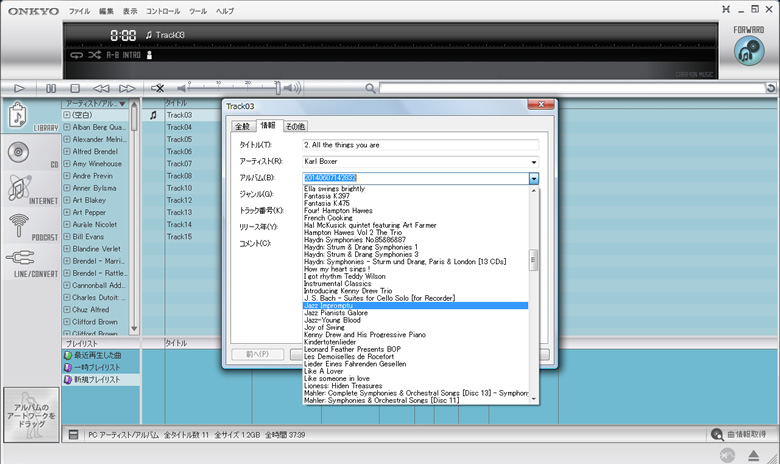The height and width of the screenshot is (464, 780).
Task: Click the eject icon at bottom right
Action: (754, 455)
